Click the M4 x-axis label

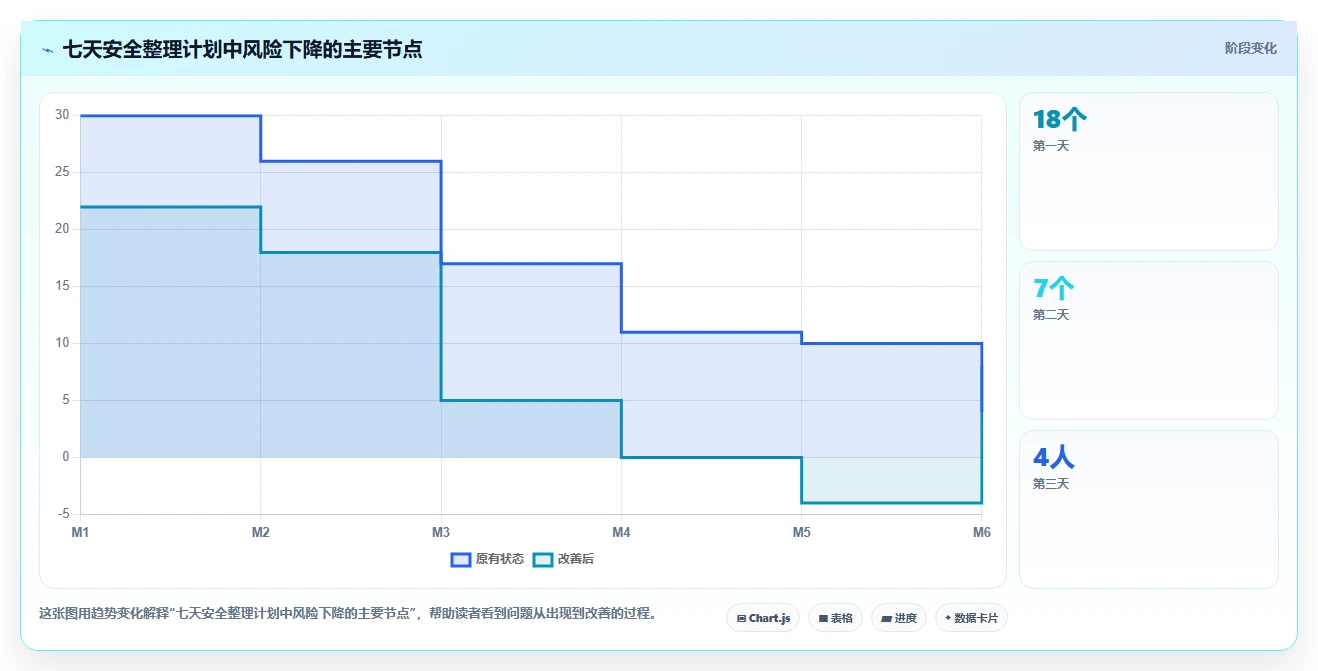(x=621, y=532)
